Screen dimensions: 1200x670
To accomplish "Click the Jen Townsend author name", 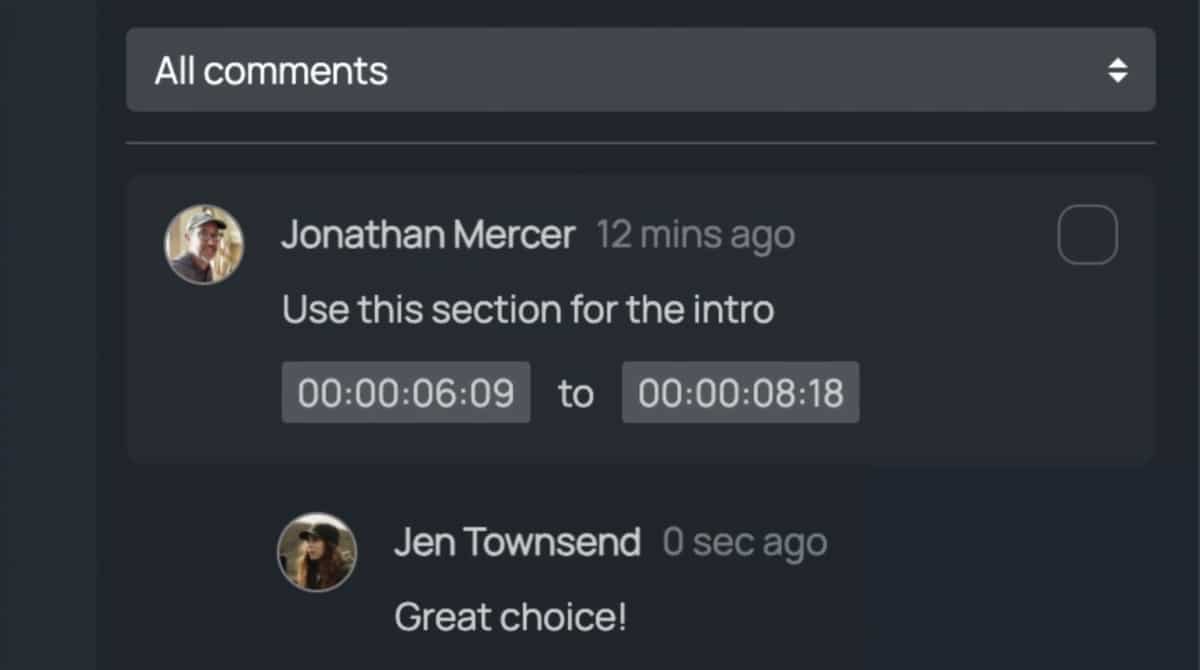I will click(x=517, y=543).
